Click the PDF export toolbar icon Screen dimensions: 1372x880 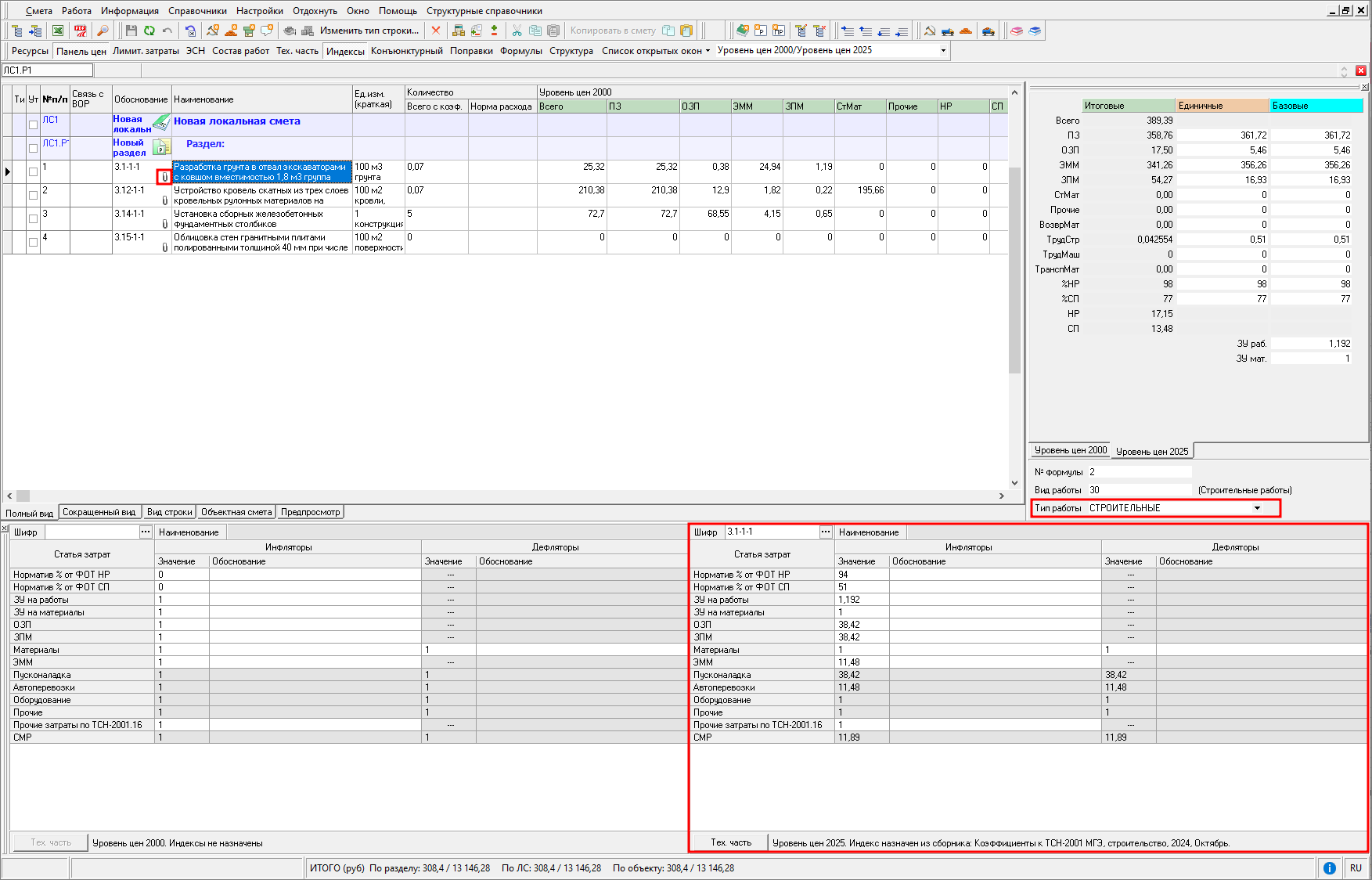80,31
